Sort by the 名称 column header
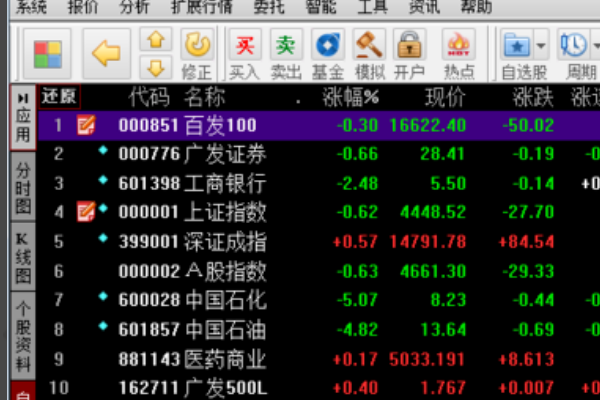600x400 pixels. point(205,97)
